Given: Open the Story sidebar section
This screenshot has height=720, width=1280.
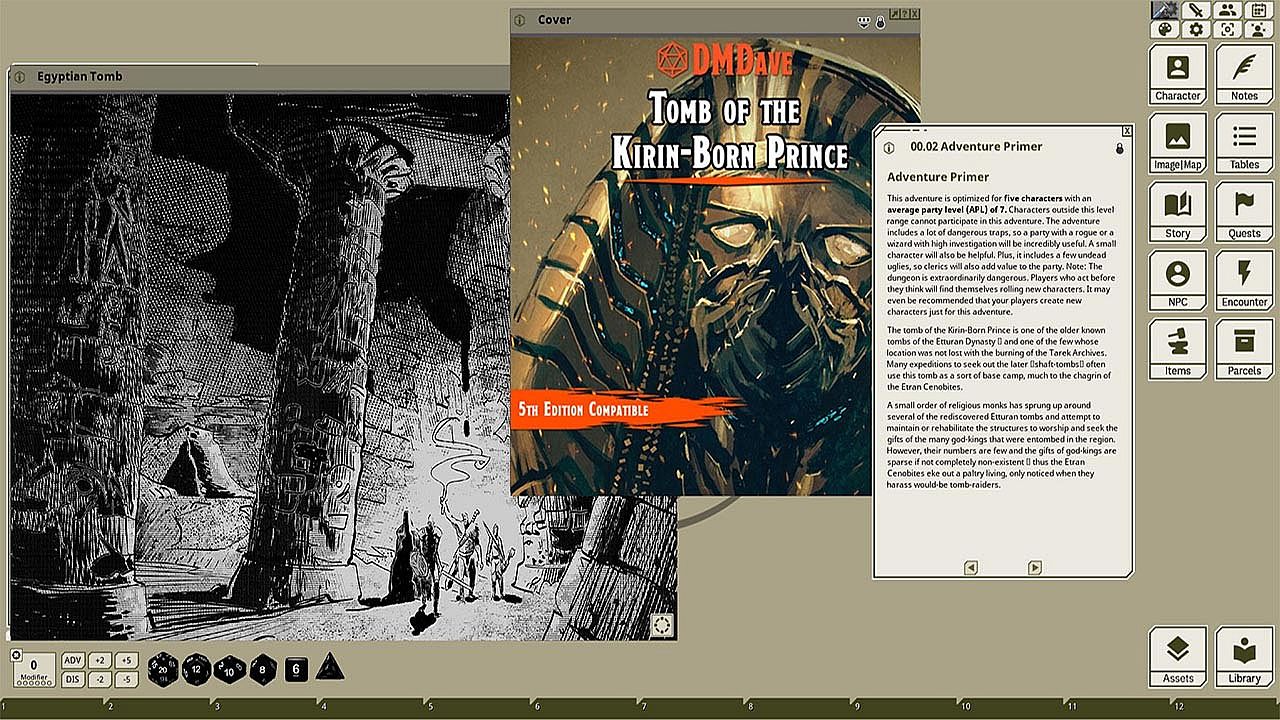Looking at the screenshot, I should 1177,212.
